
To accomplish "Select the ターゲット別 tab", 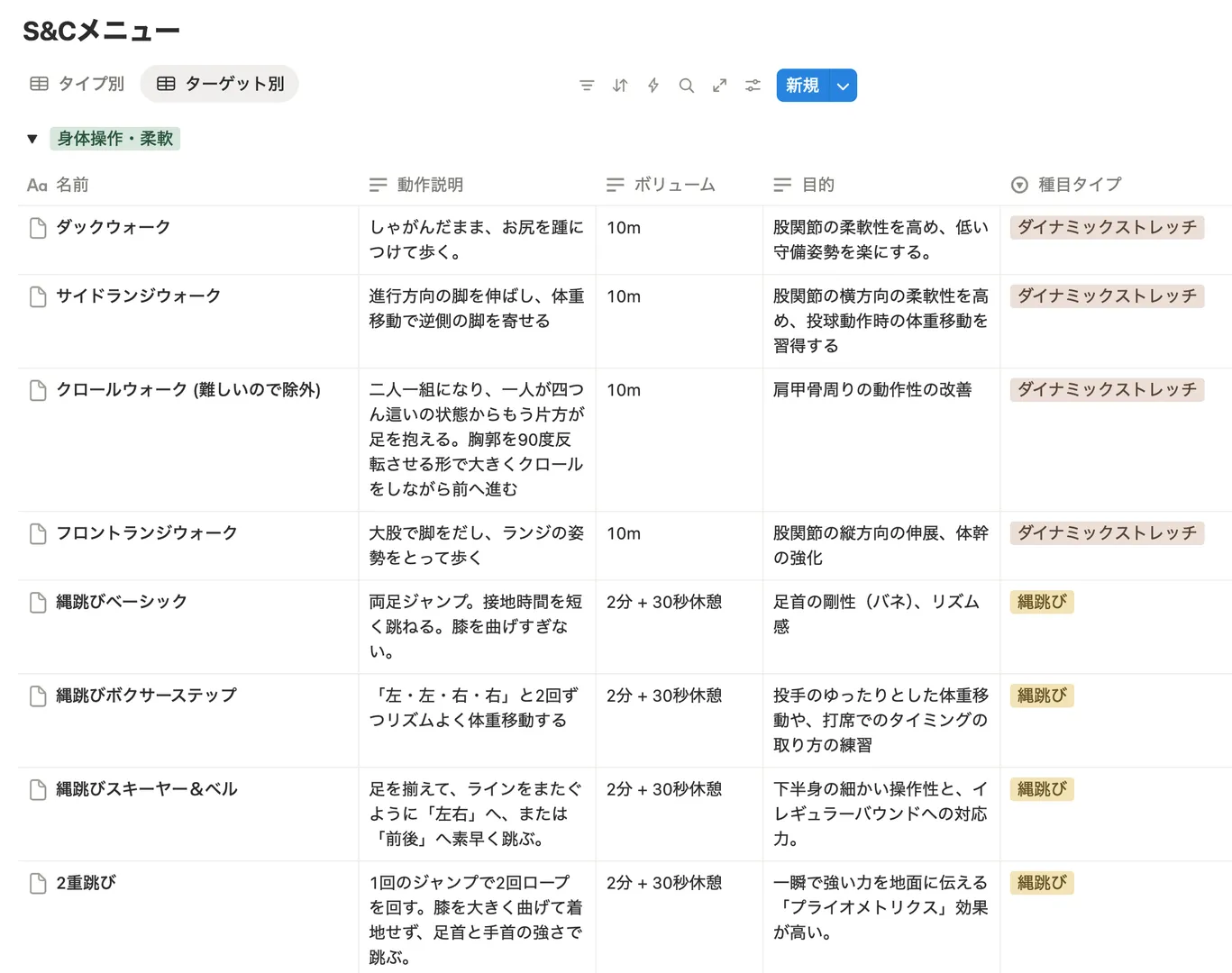I will pos(220,84).
